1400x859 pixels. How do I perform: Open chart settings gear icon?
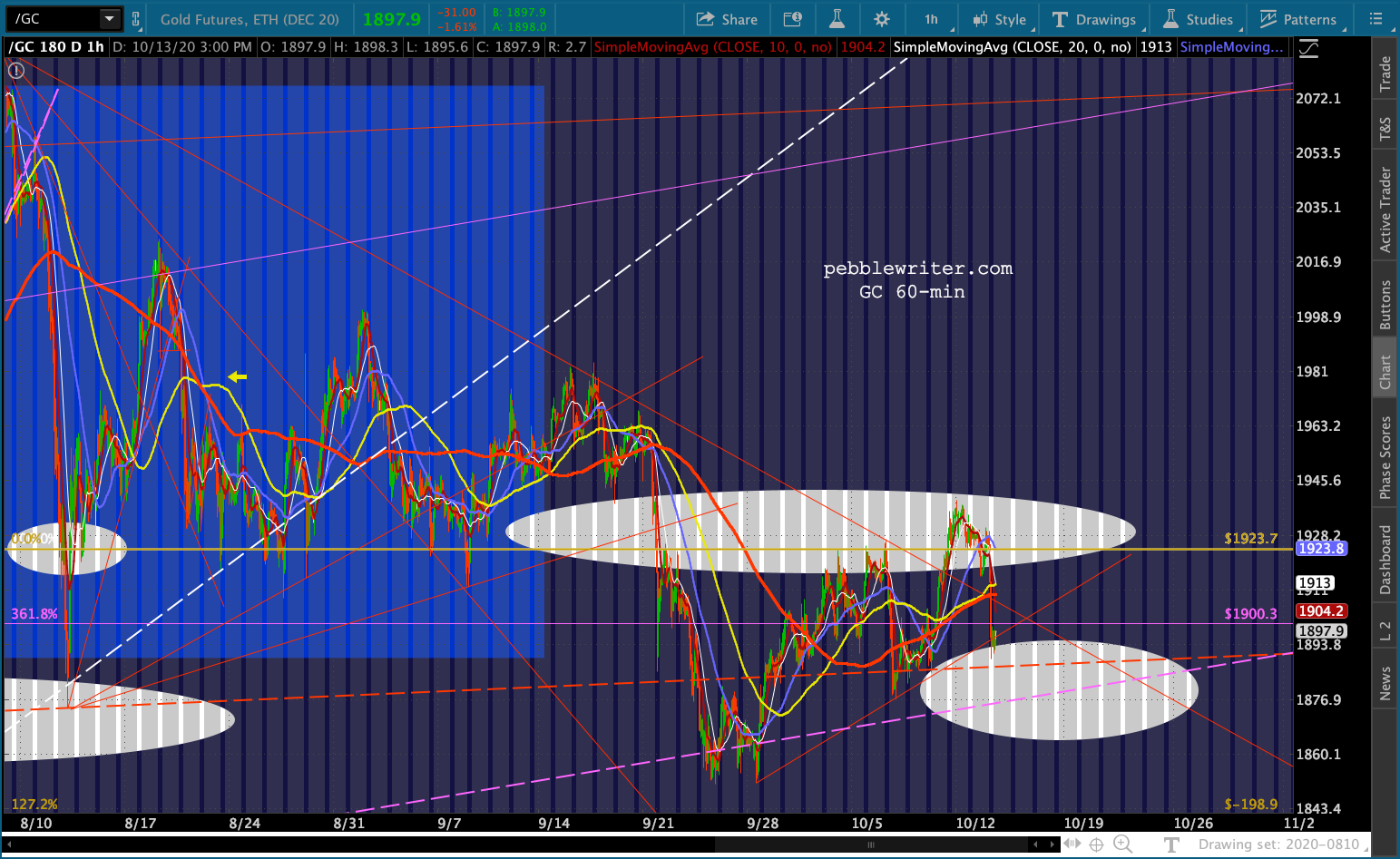tap(881, 19)
